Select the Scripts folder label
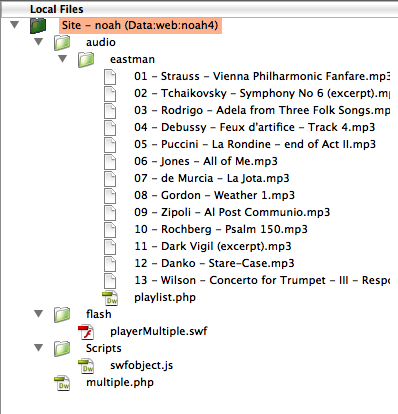The width and height of the screenshot is (398, 414). [x=104, y=348]
